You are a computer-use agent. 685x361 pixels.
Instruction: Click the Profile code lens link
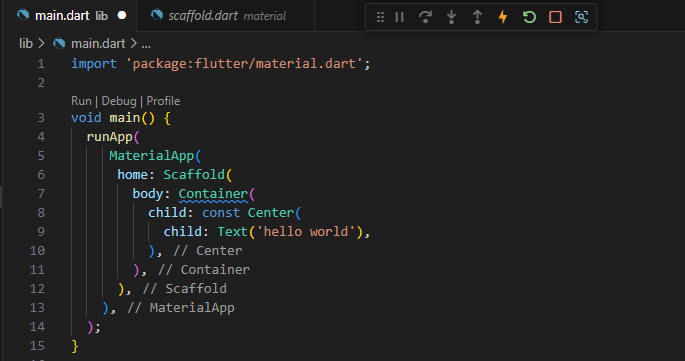coord(163,101)
